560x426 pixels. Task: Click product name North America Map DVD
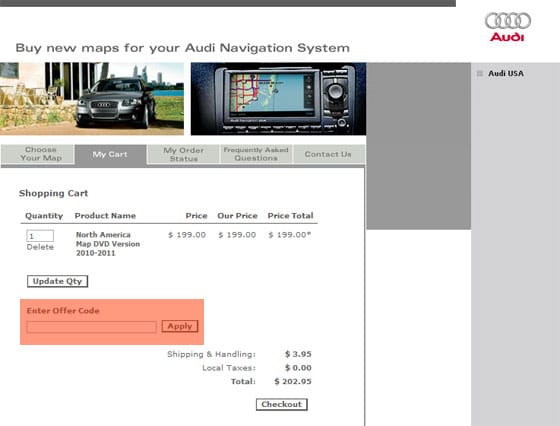click(108, 244)
